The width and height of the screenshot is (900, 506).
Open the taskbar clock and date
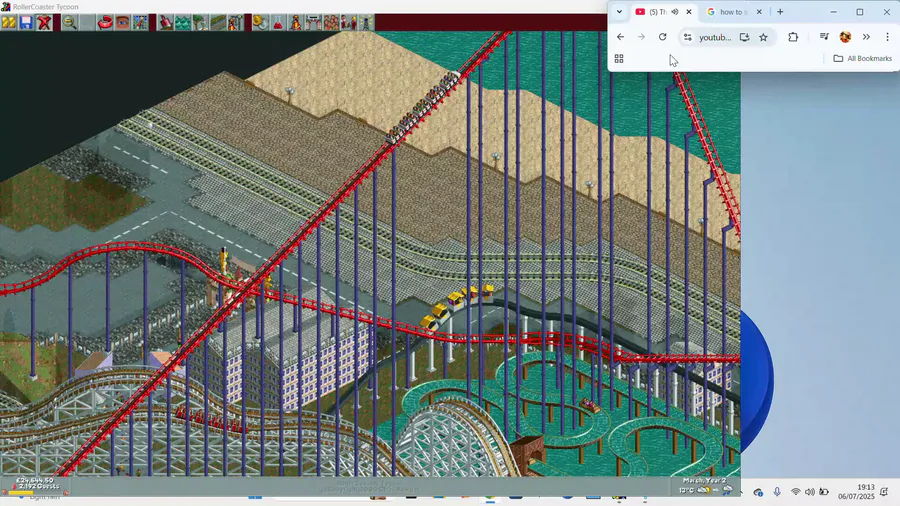[856, 492]
